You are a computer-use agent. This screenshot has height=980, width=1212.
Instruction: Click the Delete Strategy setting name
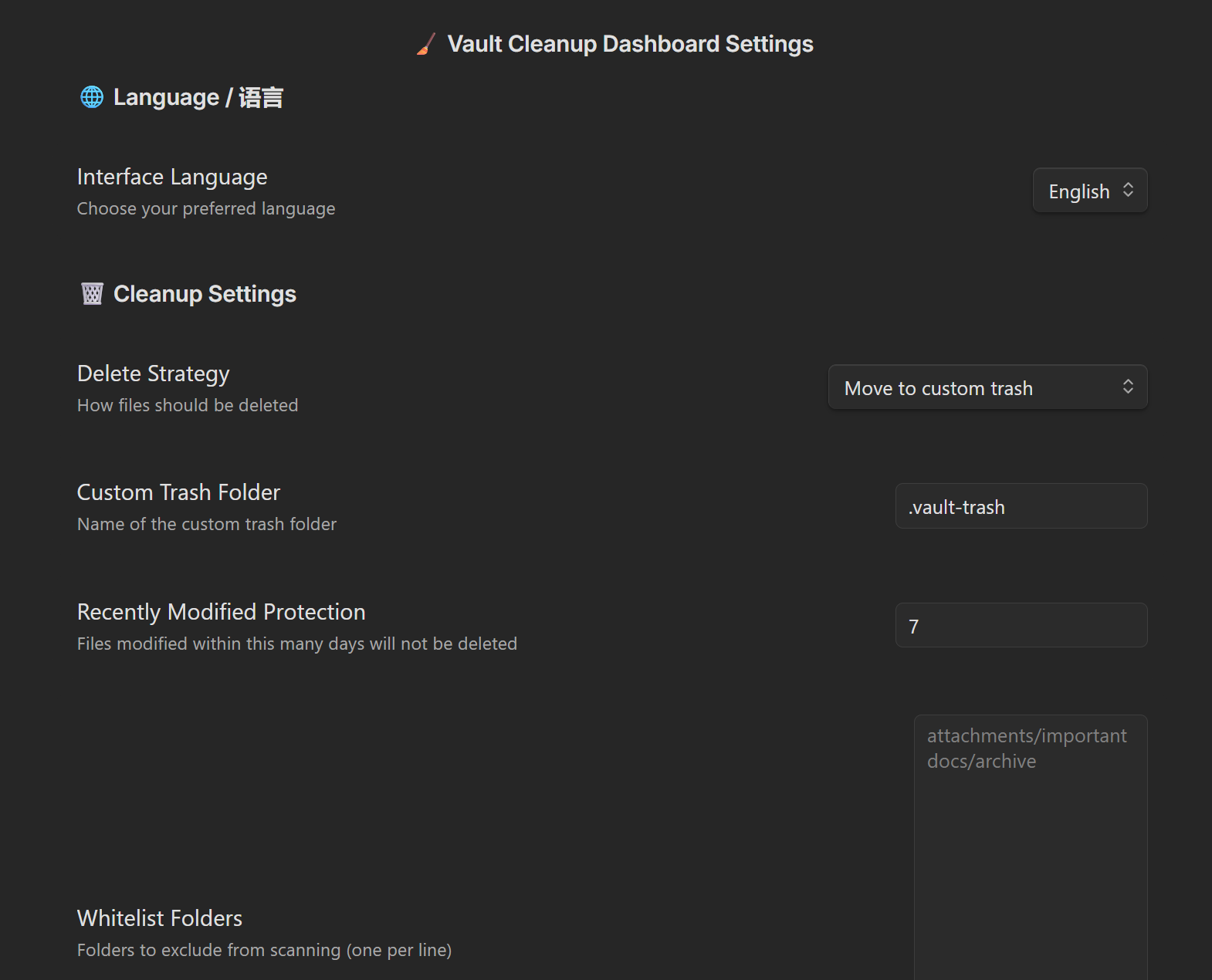point(154,374)
